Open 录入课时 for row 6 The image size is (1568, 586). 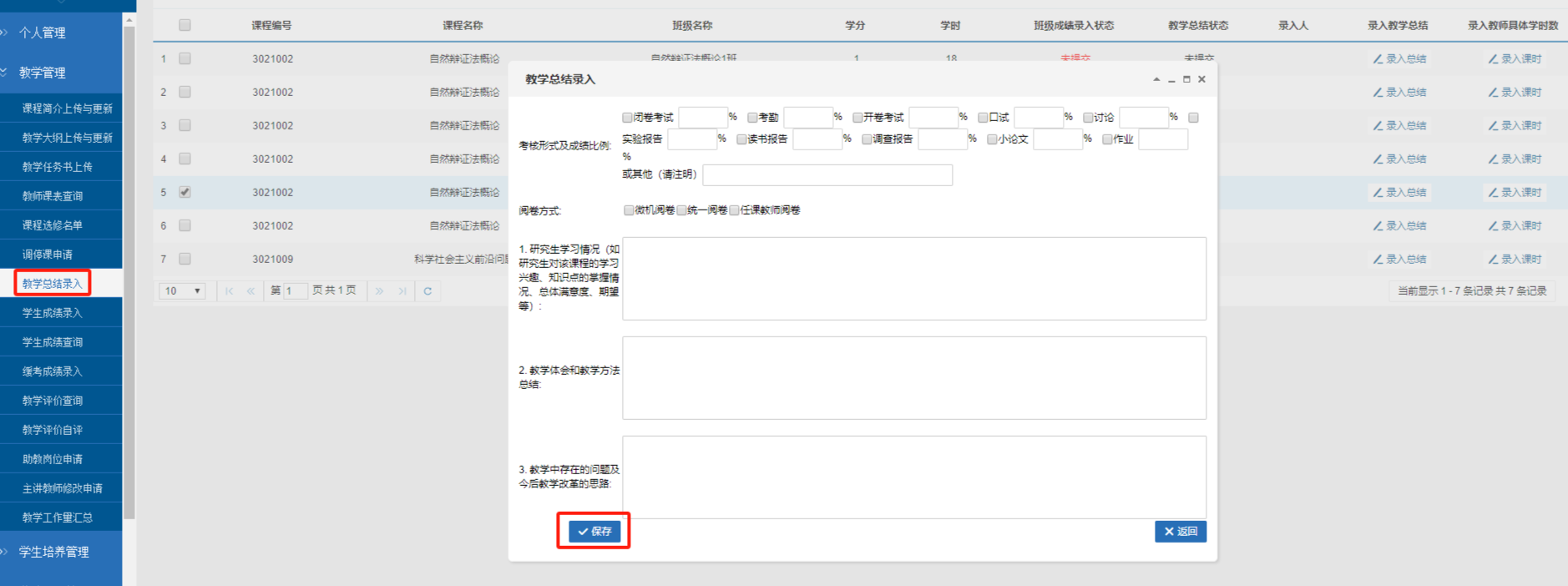click(x=1515, y=225)
